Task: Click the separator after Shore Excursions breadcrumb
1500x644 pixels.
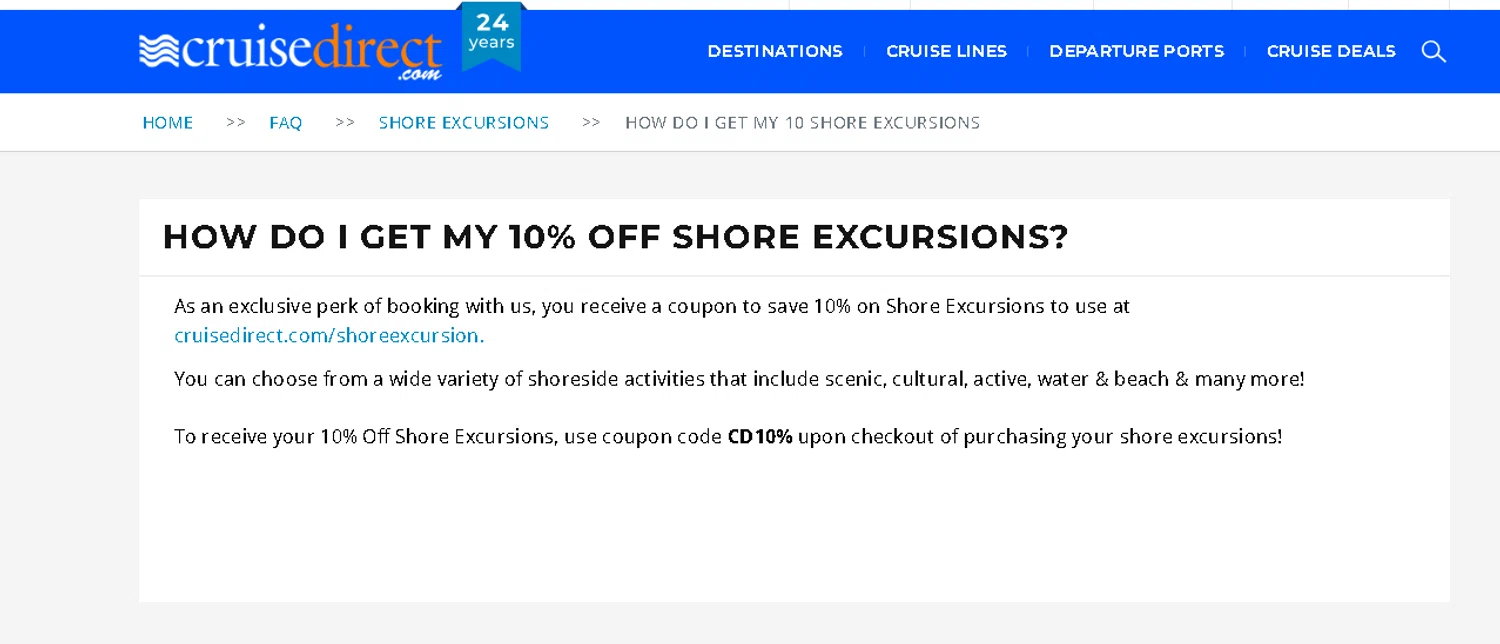Action: coord(591,123)
